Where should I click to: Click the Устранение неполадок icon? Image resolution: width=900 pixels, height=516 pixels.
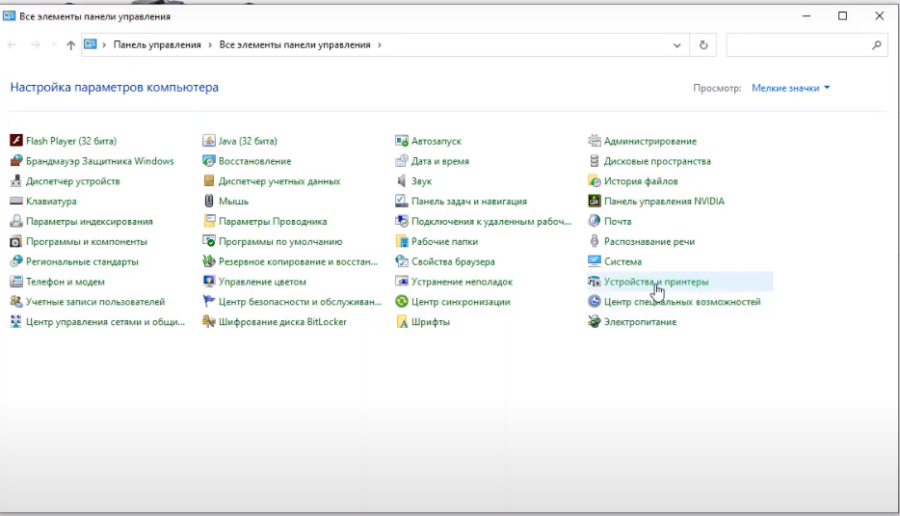tap(402, 281)
